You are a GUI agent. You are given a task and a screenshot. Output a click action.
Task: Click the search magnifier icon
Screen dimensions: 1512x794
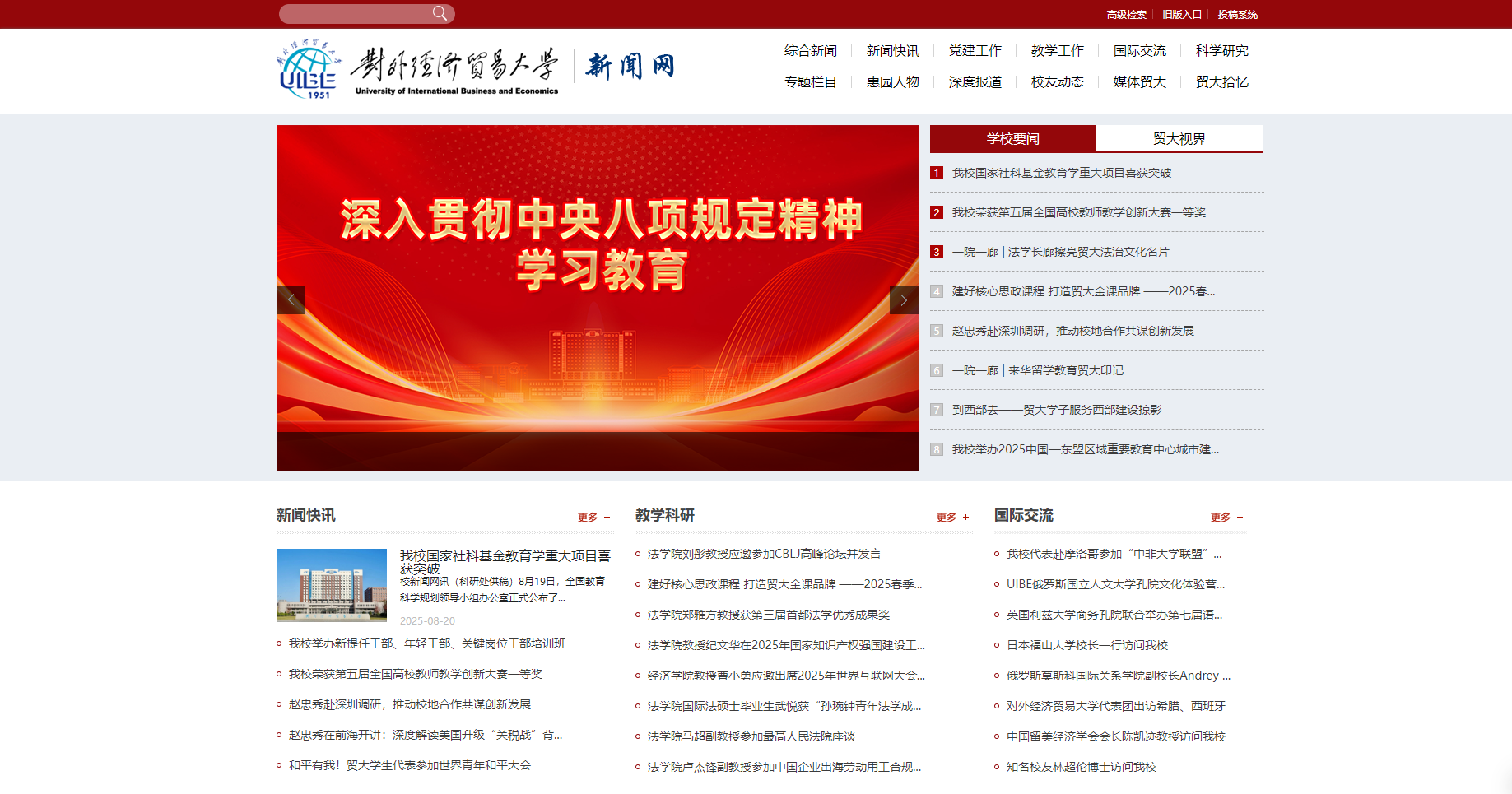click(x=440, y=13)
